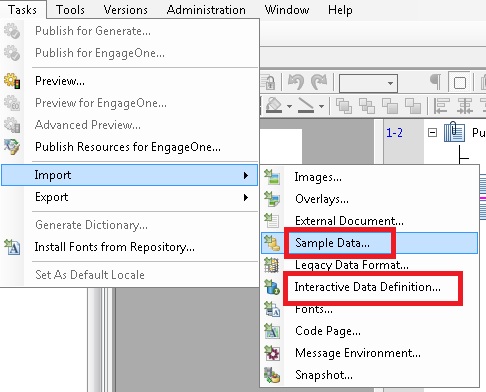Viewport: 486px width, 392px height.
Task: Click the Images import icon
Action: pyautogui.click(x=272, y=177)
